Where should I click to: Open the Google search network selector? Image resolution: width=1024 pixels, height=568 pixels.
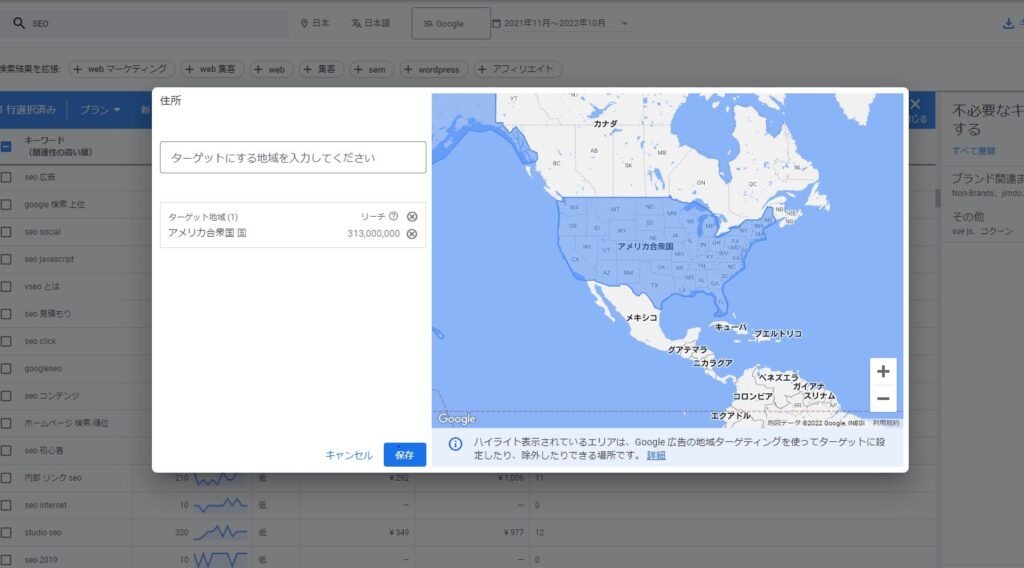[451, 24]
